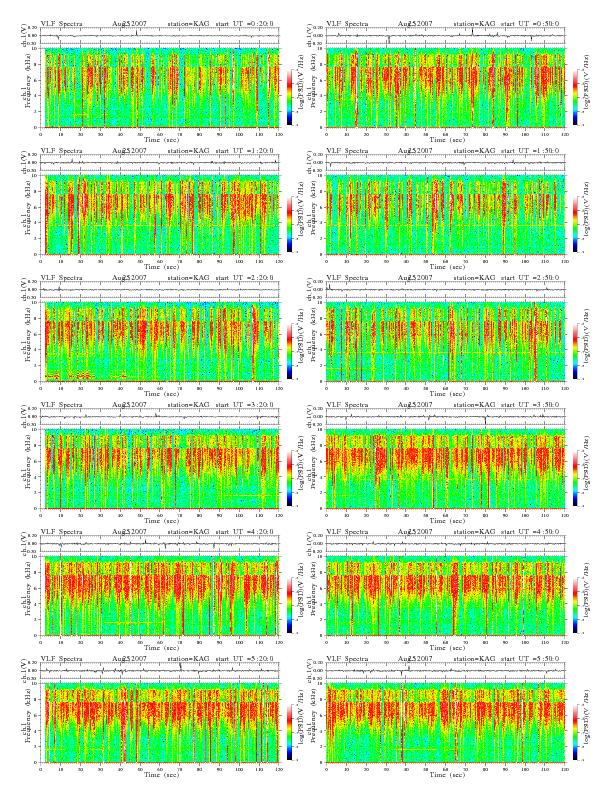The height and width of the screenshot is (792, 612).
Task: Click "VLF Spectra" heading of the 4:50:0 panel
Action: click(x=347, y=532)
